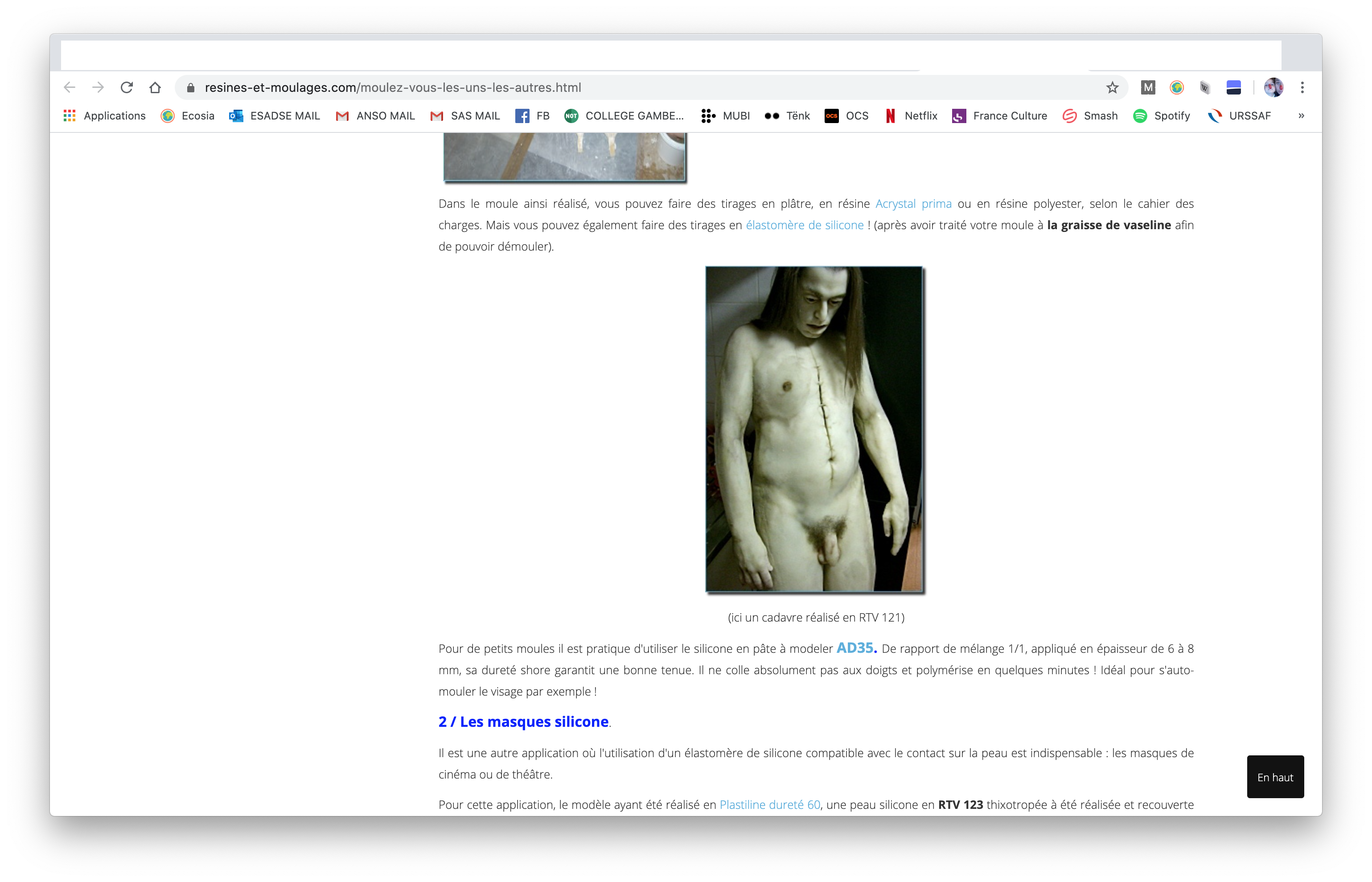This screenshot has height=882, width=1372.
Task: Click the back navigation arrow
Action: [x=70, y=88]
